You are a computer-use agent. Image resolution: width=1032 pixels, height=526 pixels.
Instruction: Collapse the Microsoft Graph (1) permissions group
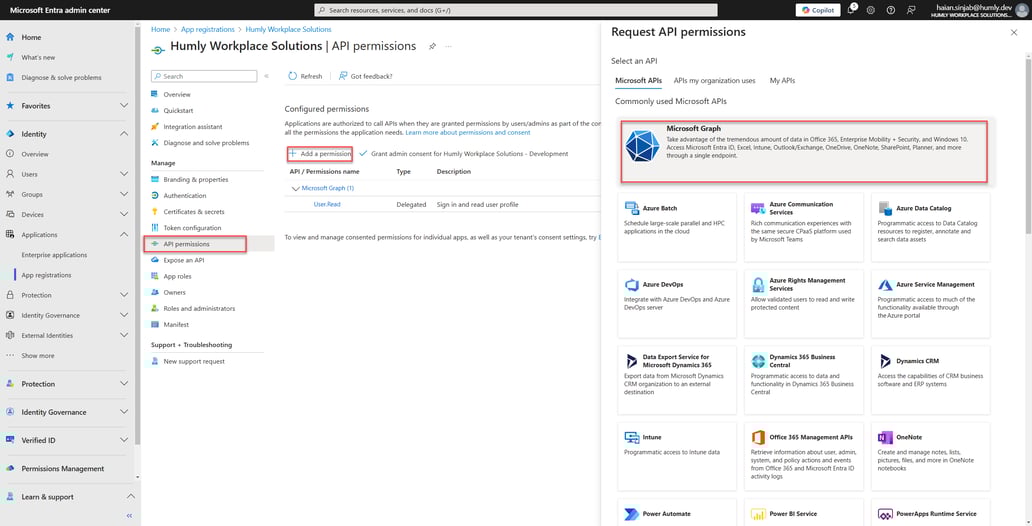pyautogui.click(x=295, y=188)
